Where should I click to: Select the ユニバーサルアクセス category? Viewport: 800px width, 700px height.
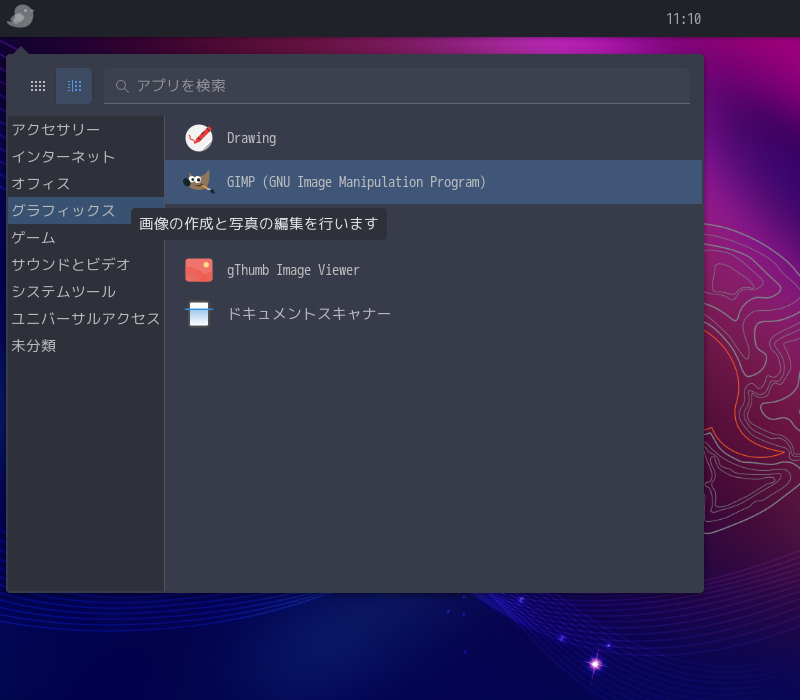(86, 318)
